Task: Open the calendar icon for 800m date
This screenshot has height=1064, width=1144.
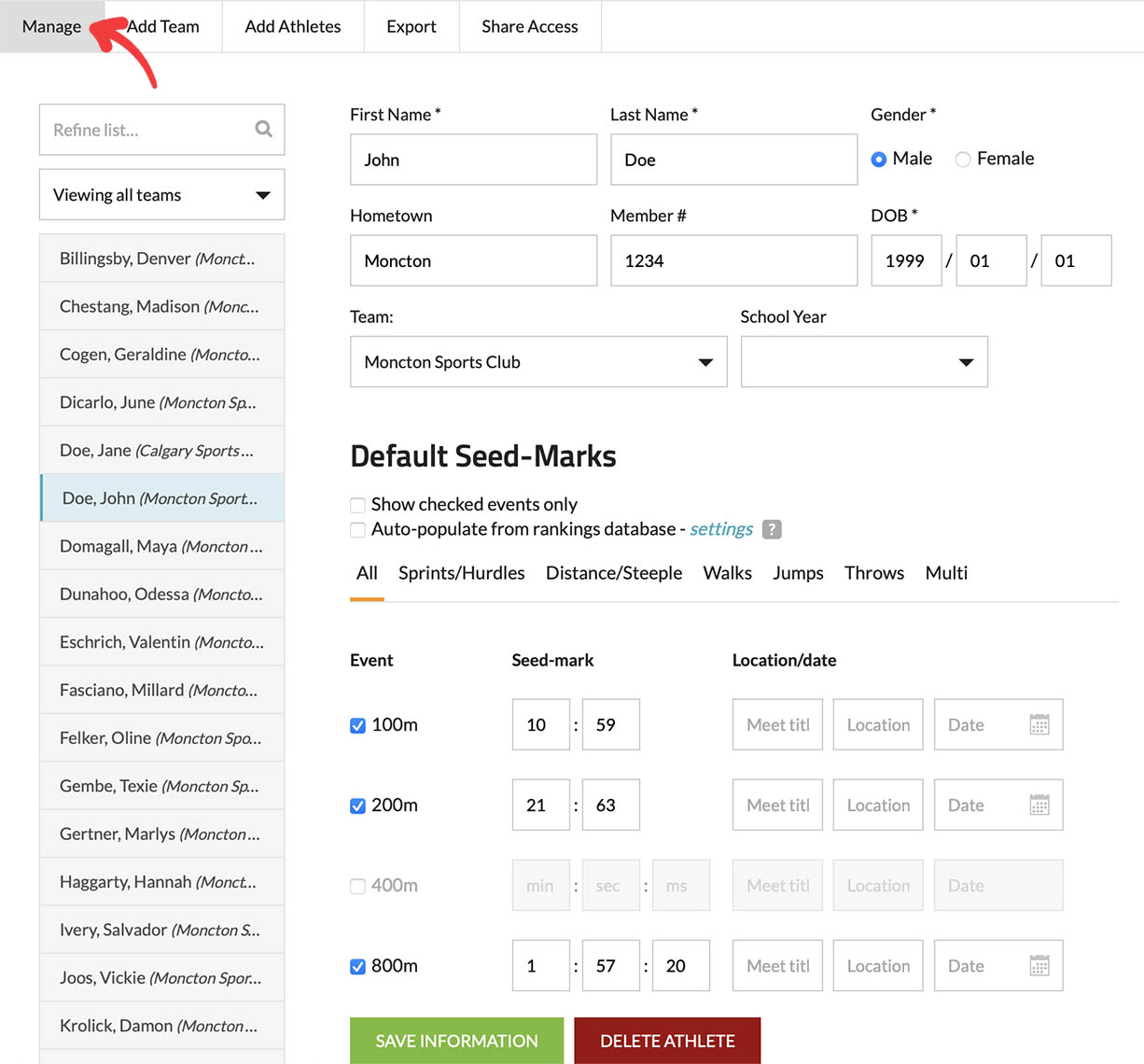Action: click(1039, 965)
